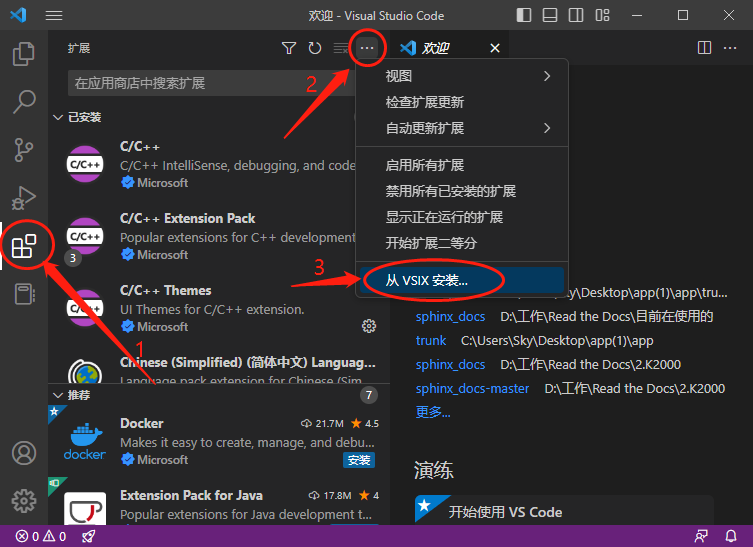This screenshot has width=753, height=547.
Task: Open sphinx_docs link with 2.K2000 path
Action: pyautogui.click(x=450, y=365)
